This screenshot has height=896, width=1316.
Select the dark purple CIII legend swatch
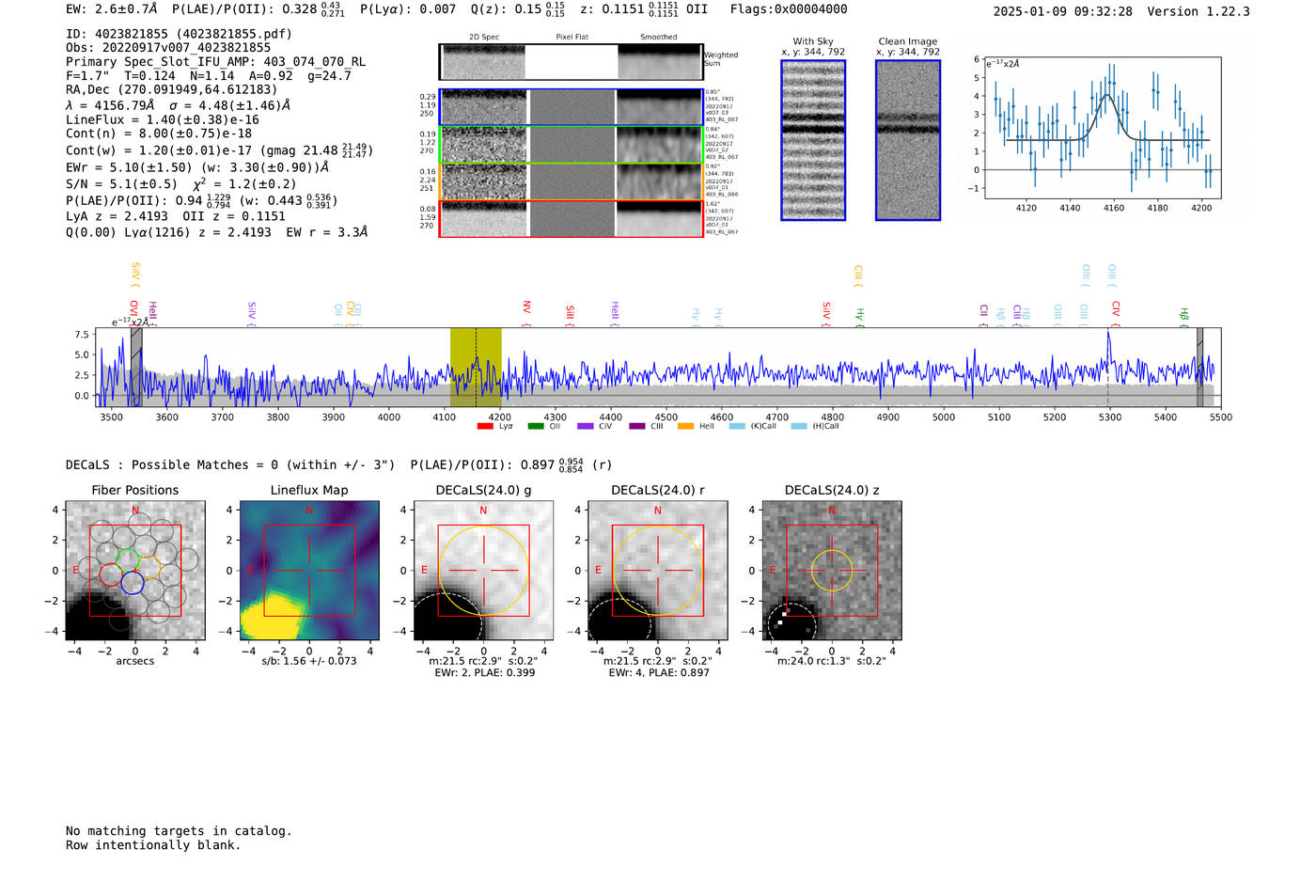[636, 427]
